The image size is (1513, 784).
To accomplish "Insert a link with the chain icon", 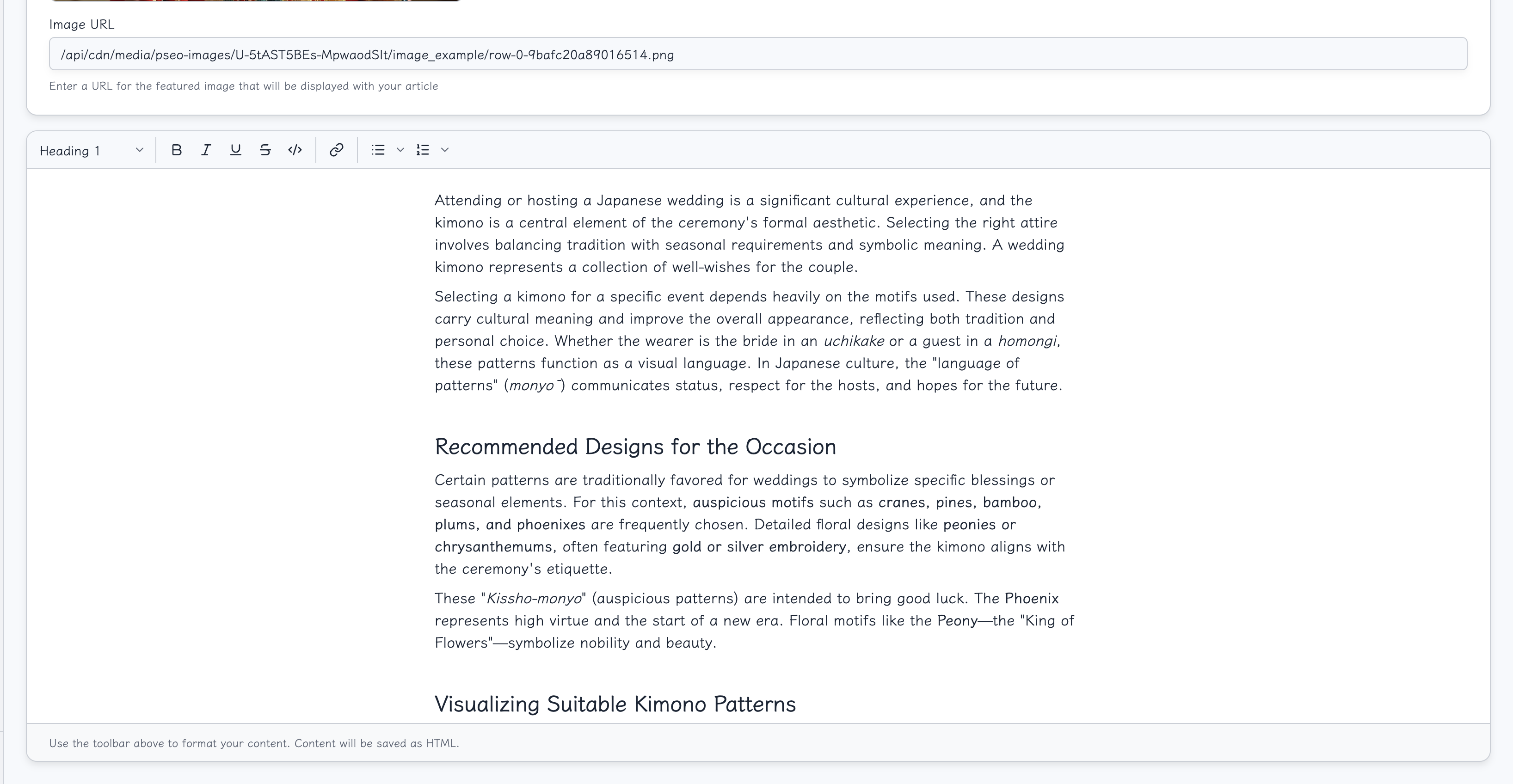I will 336,150.
